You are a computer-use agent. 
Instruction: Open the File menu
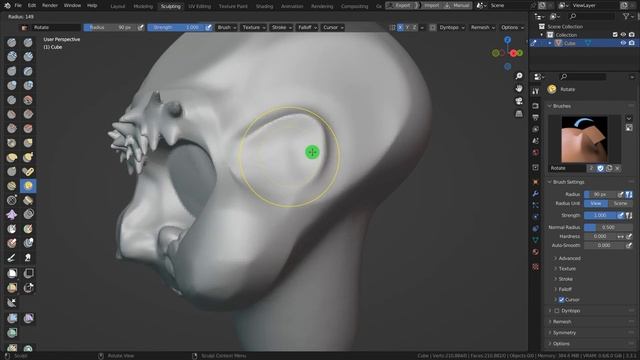click(x=18, y=6)
